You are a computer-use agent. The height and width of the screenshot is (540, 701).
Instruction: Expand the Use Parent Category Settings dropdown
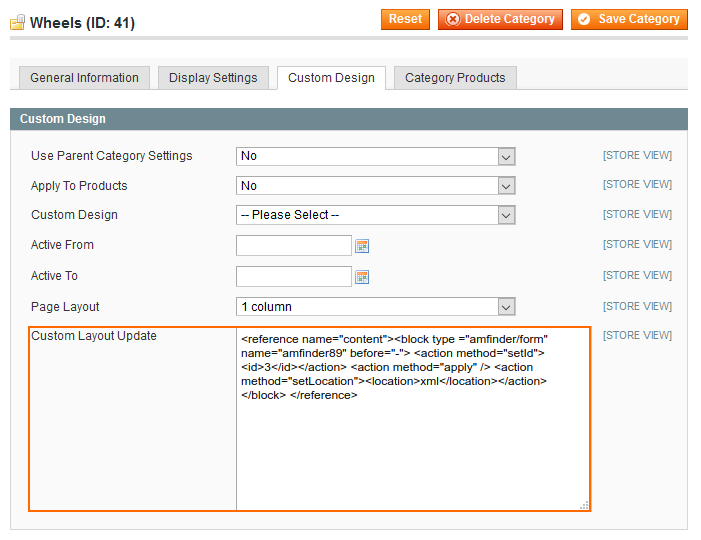tap(375, 156)
